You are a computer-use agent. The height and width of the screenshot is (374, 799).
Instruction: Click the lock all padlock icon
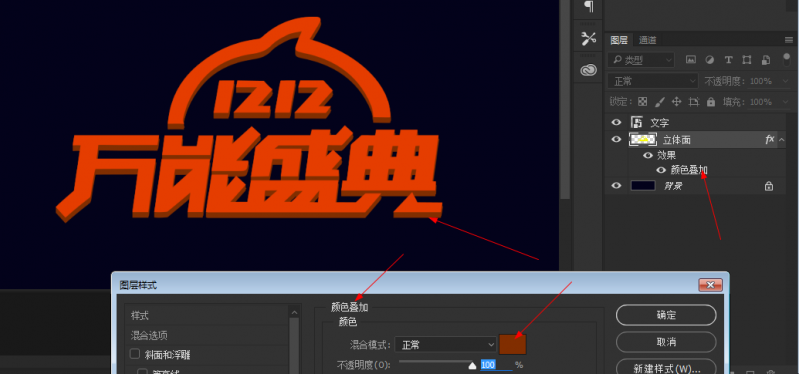[x=711, y=102]
